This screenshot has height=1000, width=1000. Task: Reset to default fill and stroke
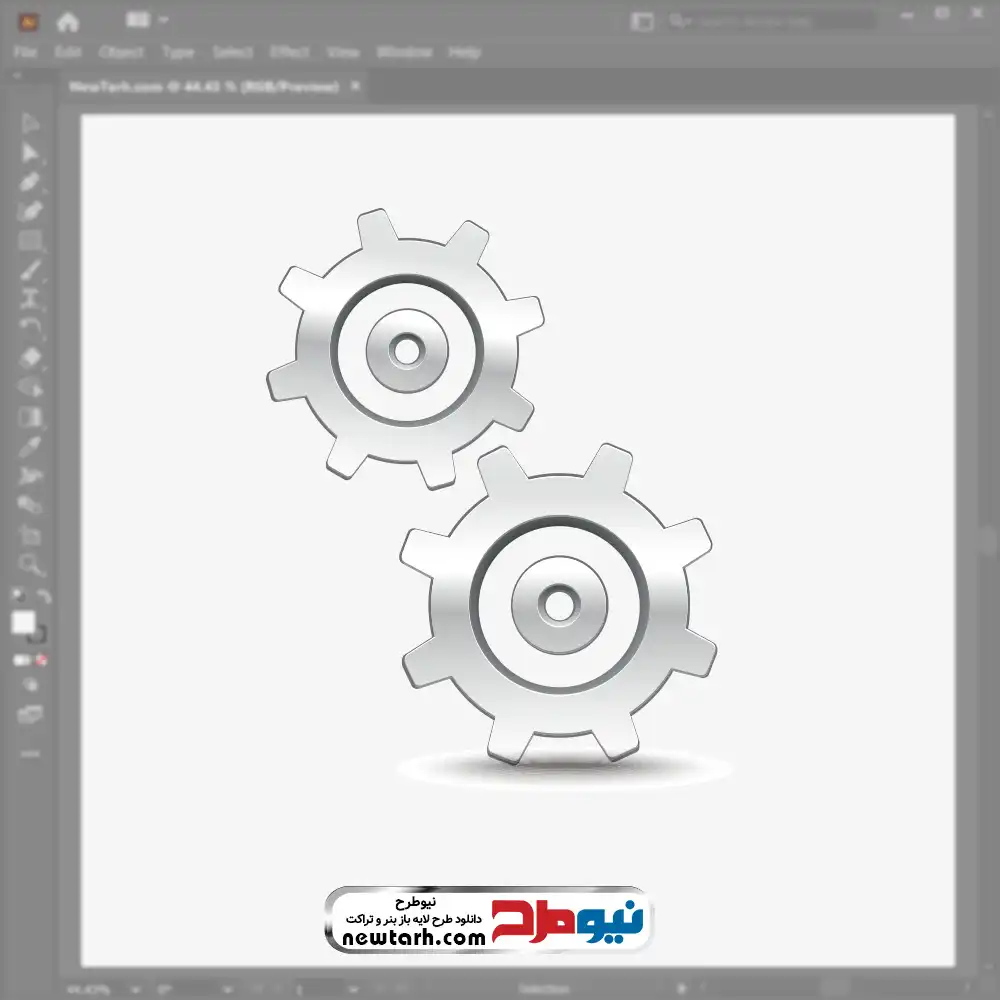coord(18,597)
